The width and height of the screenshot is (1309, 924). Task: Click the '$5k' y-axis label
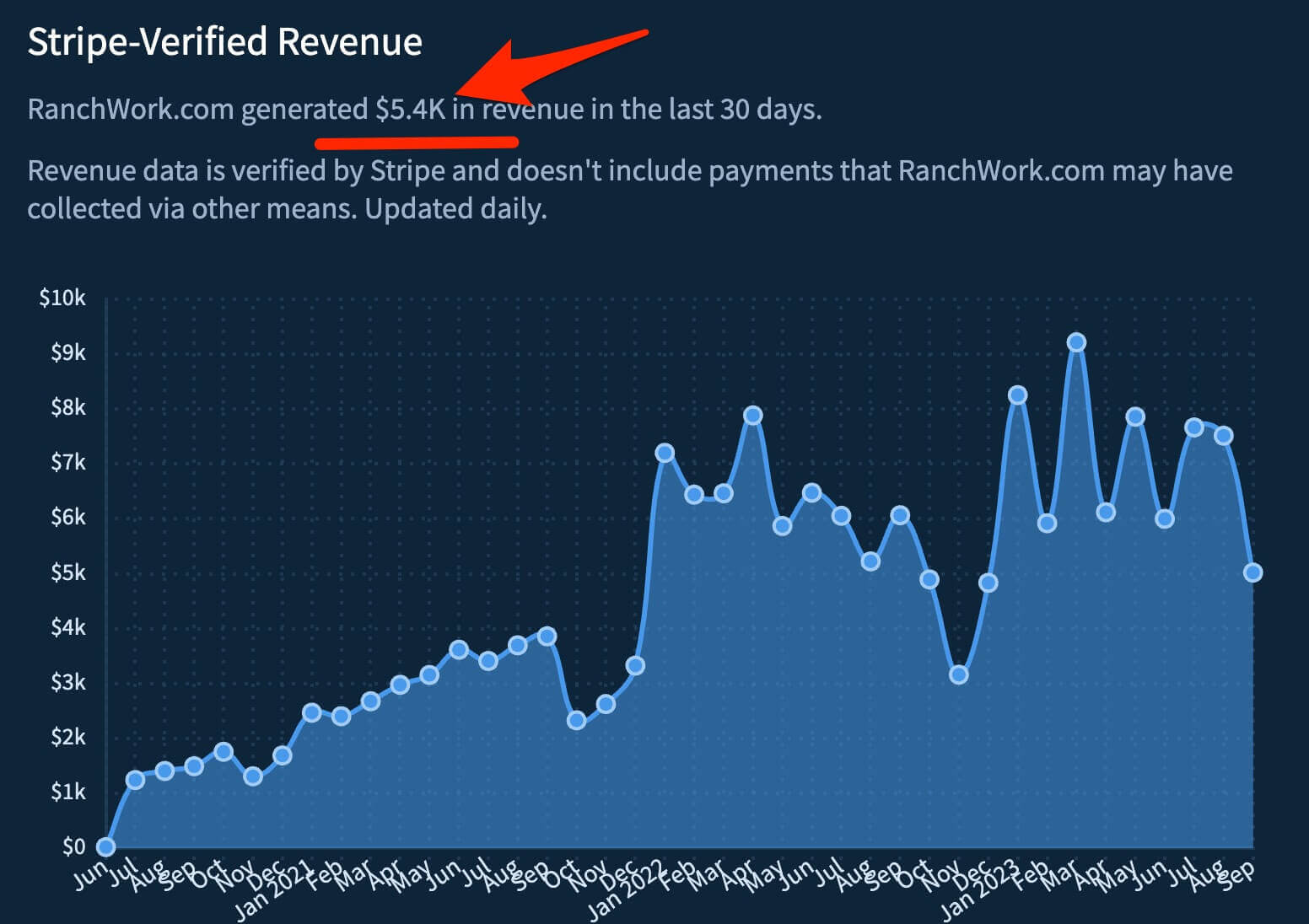point(68,572)
